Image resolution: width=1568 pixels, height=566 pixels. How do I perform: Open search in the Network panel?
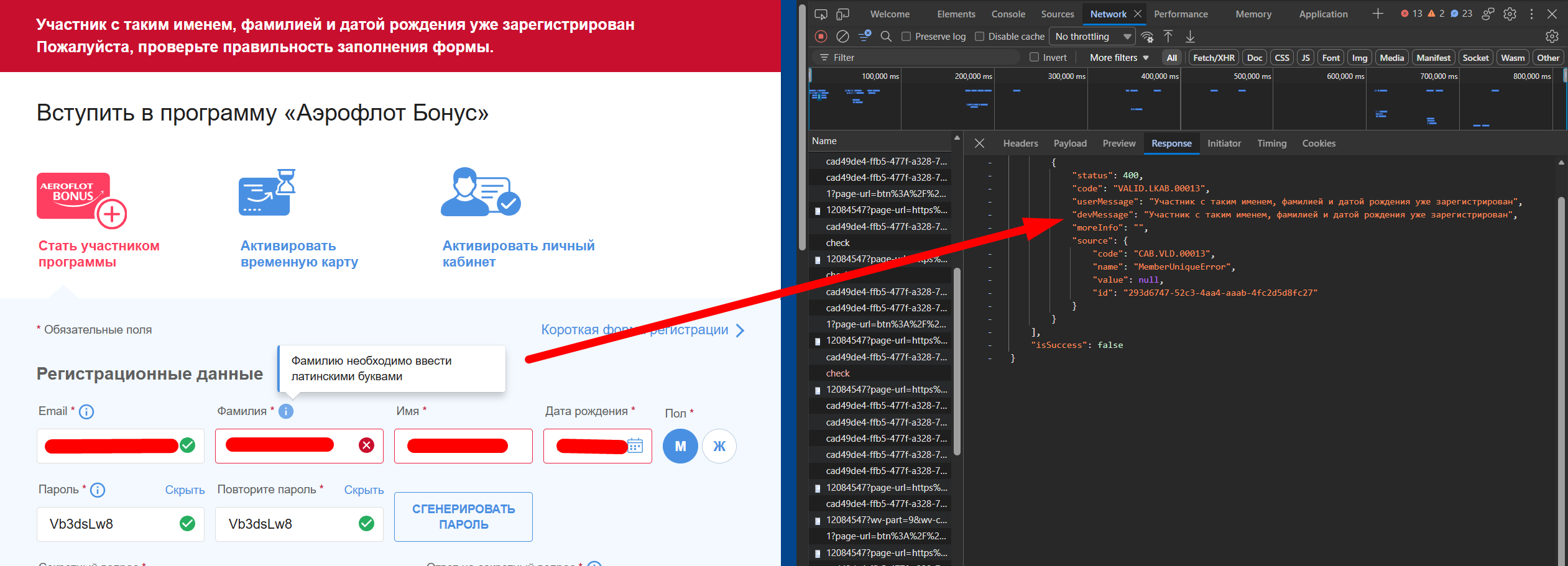(886, 37)
